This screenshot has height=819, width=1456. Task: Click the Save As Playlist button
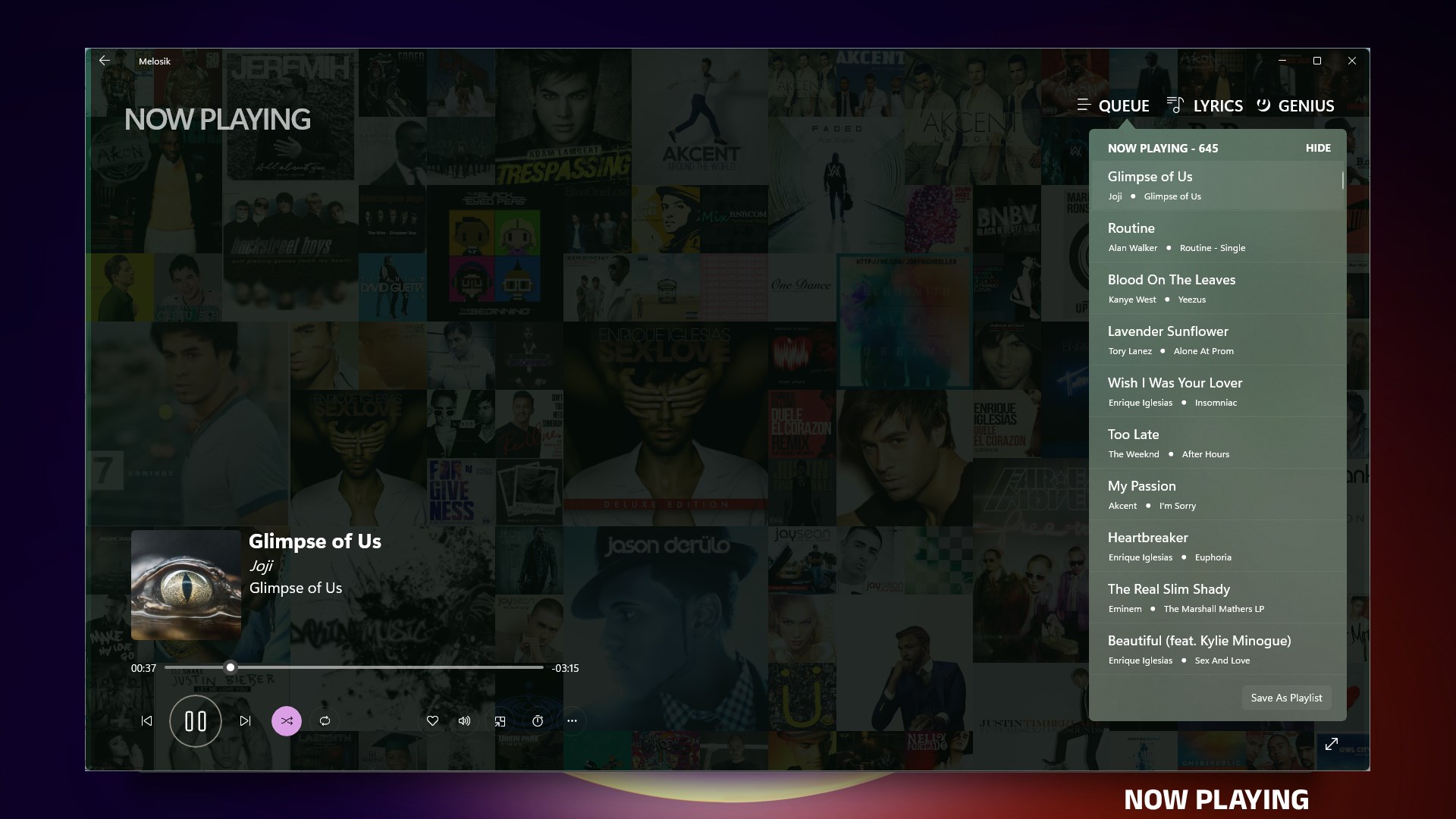[x=1286, y=698]
